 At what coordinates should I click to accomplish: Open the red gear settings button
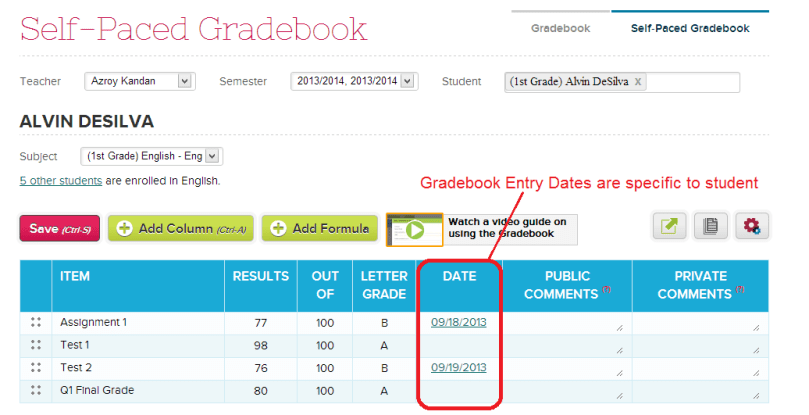click(752, 226)
